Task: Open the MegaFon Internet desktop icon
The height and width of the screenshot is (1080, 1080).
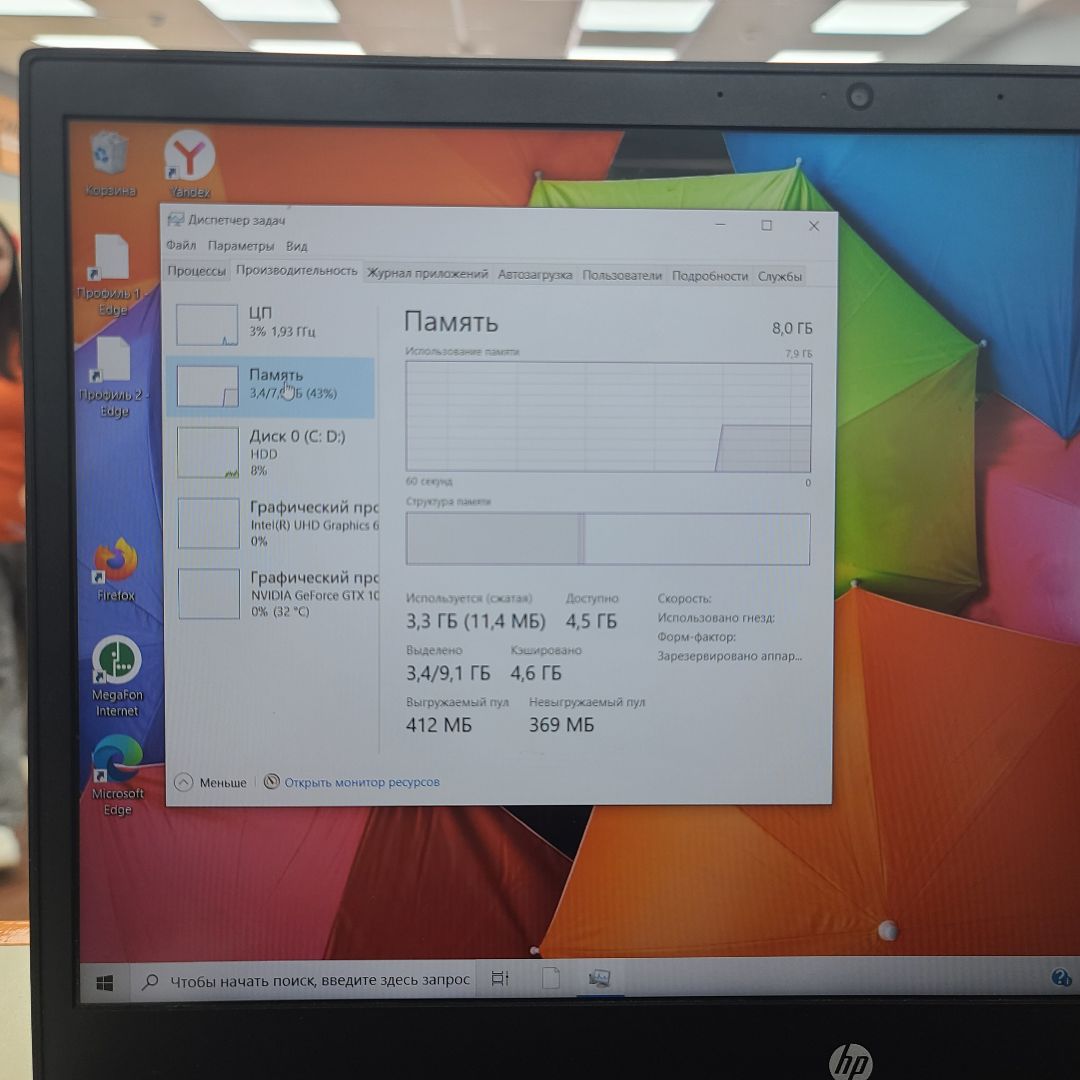Action: (x=117, y=662)
